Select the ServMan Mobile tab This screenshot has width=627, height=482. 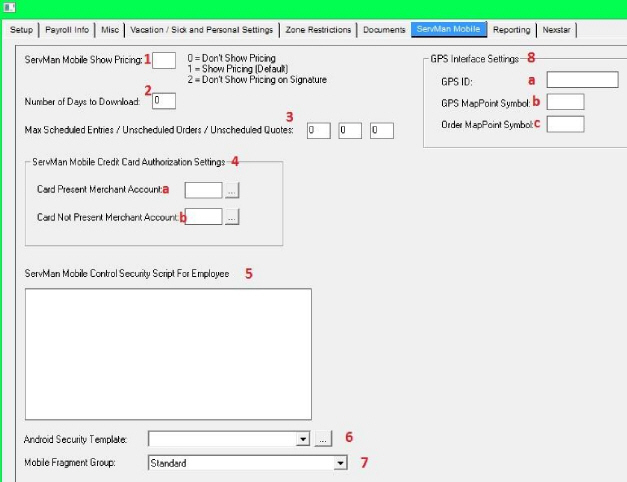tap(449, 29)
